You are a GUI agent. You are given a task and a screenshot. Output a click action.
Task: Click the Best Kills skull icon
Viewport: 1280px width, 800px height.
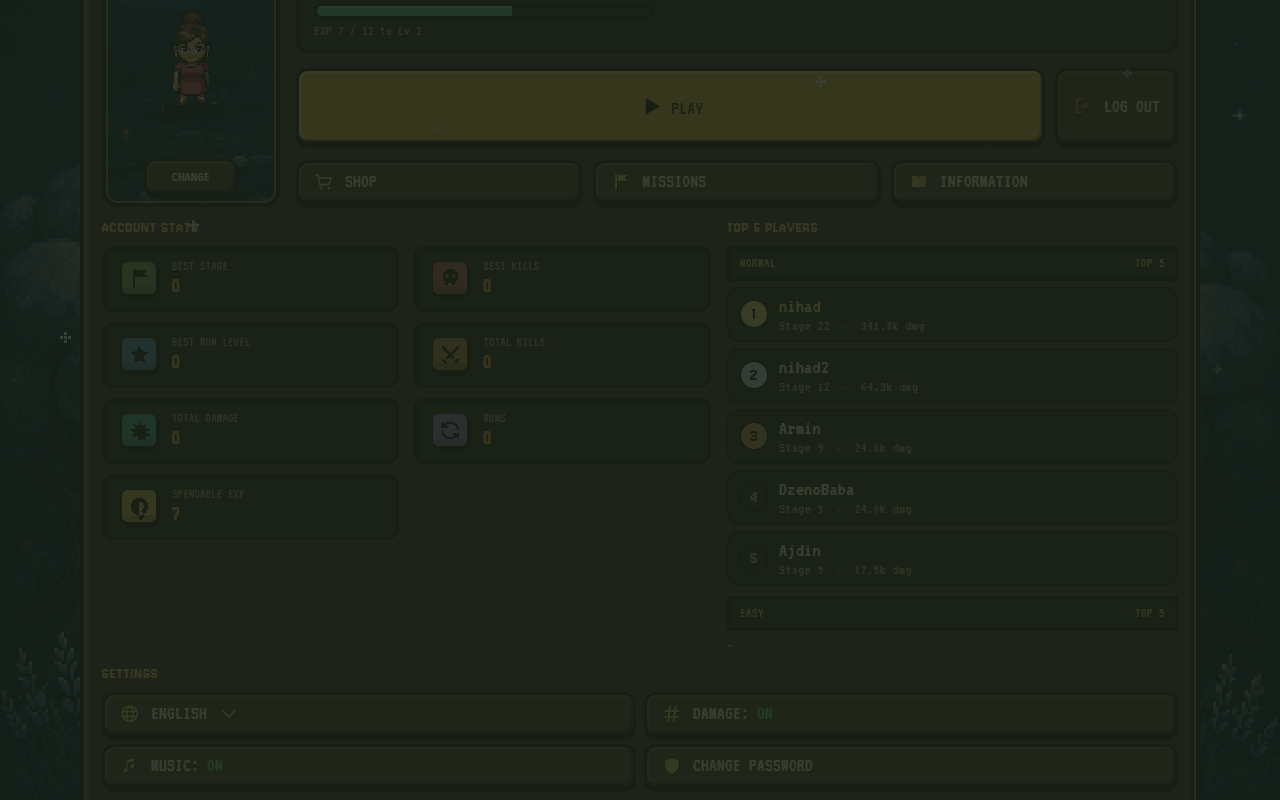tap(450, 277)
